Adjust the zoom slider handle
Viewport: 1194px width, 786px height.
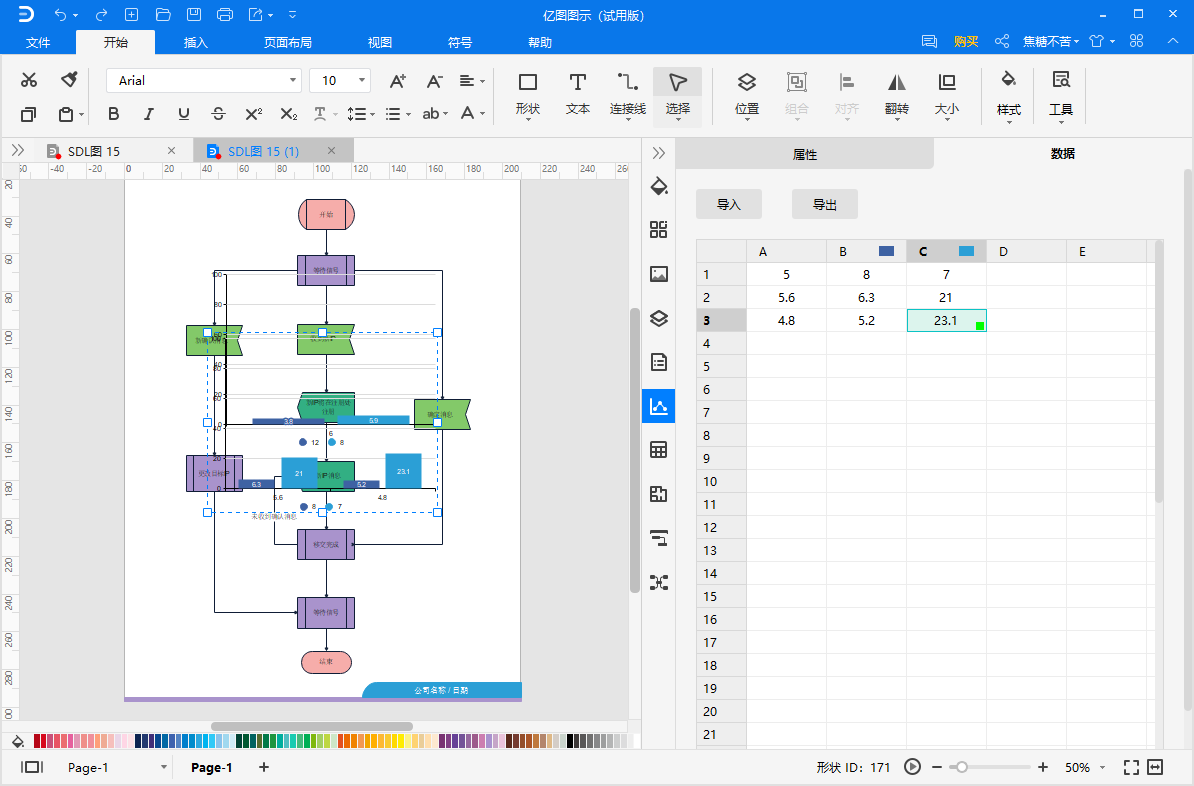point(962,767)
